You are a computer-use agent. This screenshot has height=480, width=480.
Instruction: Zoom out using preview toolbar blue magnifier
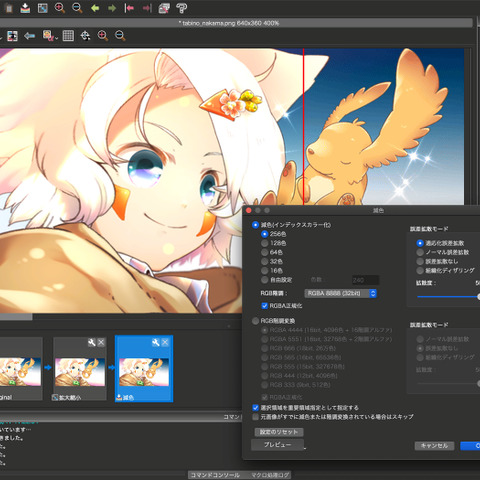coord(120,36)
